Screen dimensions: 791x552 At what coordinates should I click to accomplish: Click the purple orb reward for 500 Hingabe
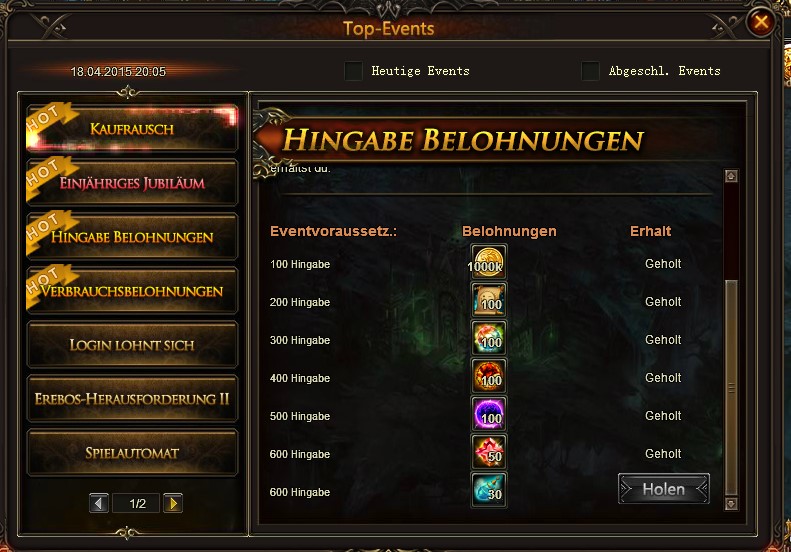coord(488,414)
